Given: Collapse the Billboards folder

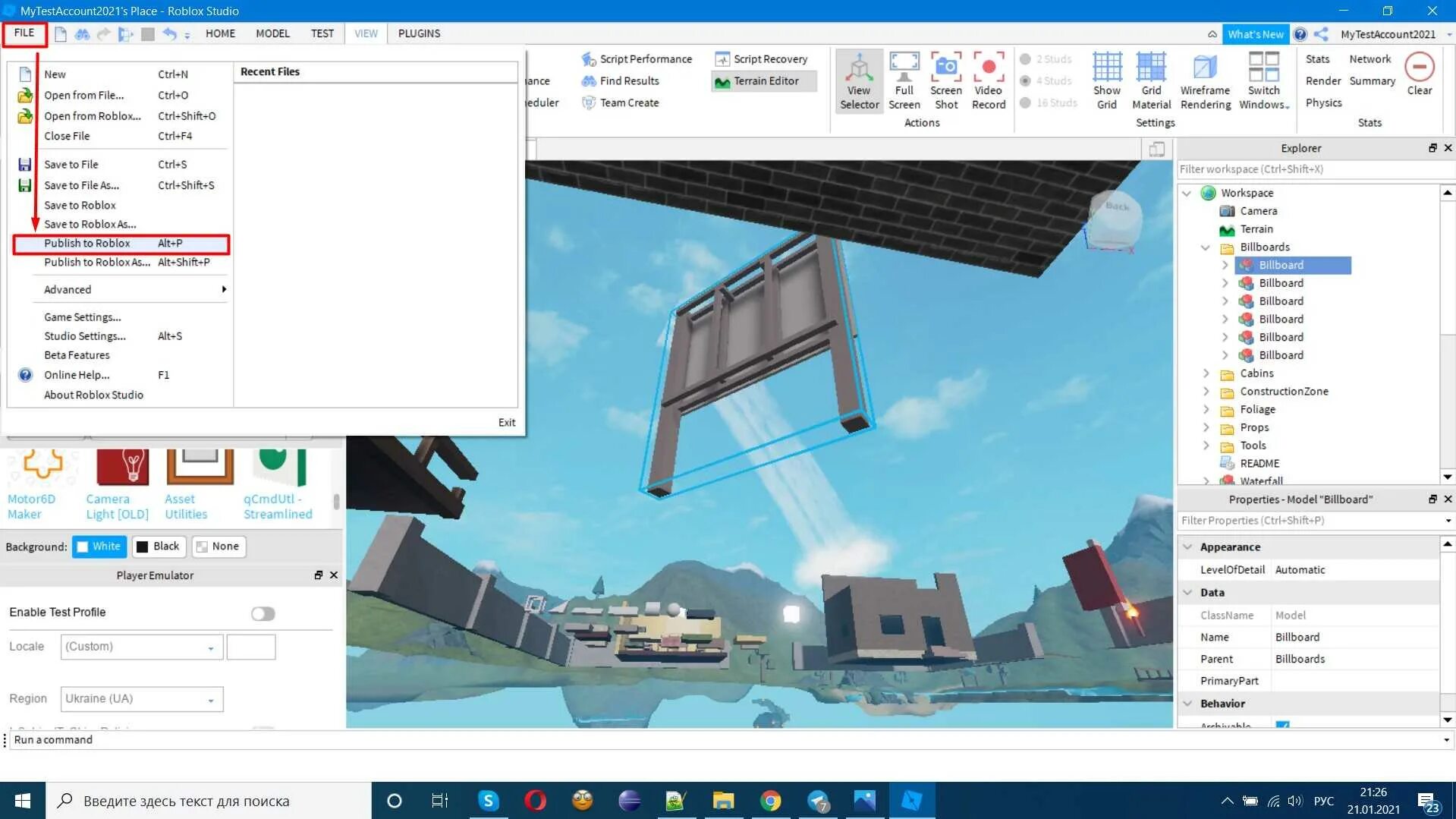Looking at the screenshot, I should 1205,247.
